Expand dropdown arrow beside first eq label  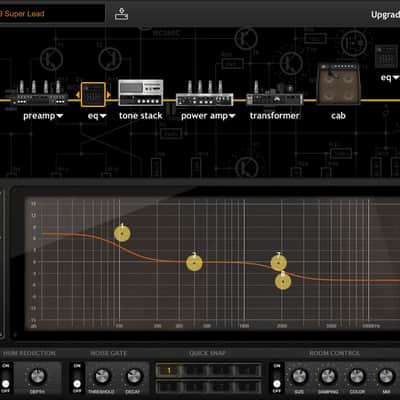[x=103, y=116]
